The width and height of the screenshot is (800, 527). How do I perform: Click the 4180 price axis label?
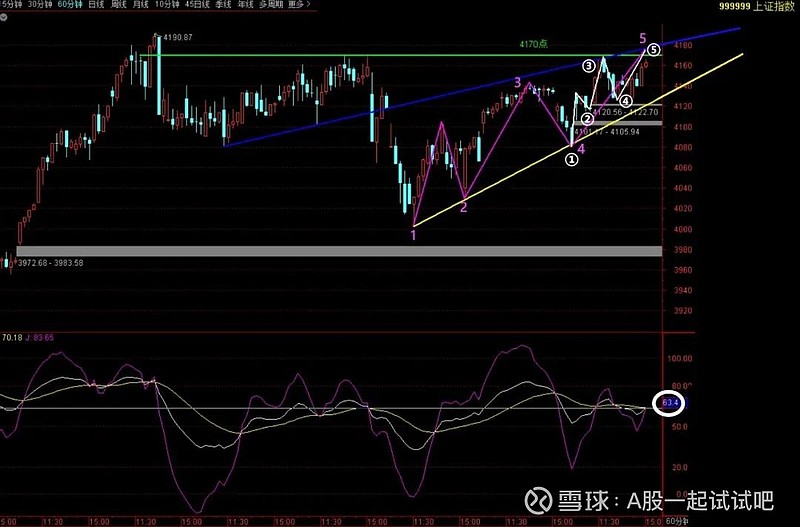coord(682,45)
